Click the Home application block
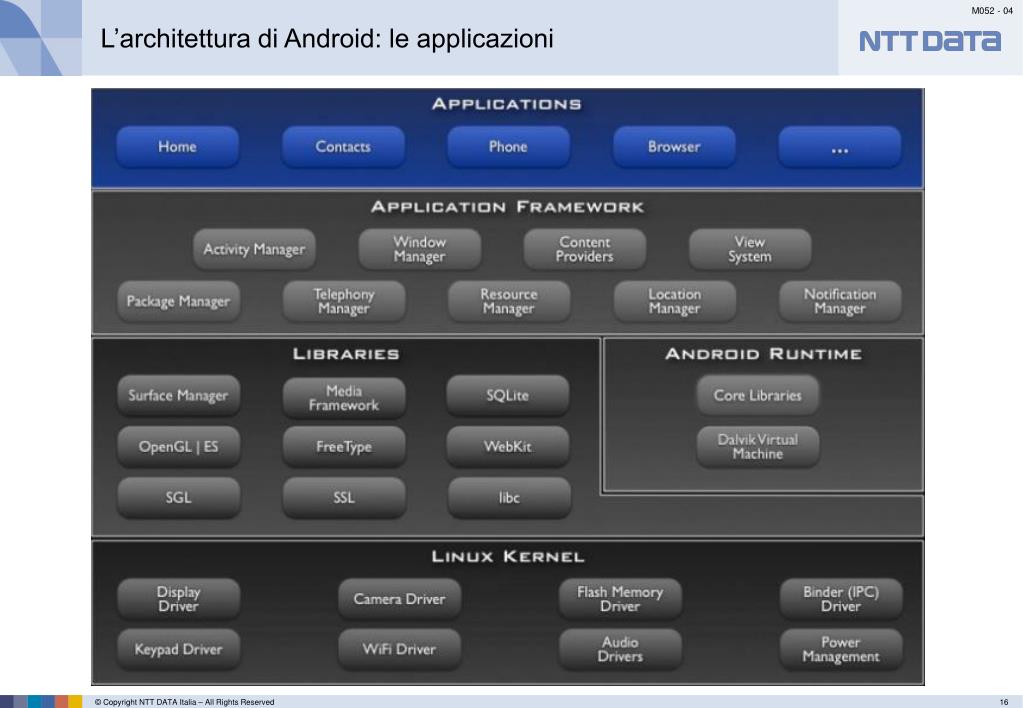This screenshot has height=708, width=1023. pyautogui.click(x=177, y=147)
